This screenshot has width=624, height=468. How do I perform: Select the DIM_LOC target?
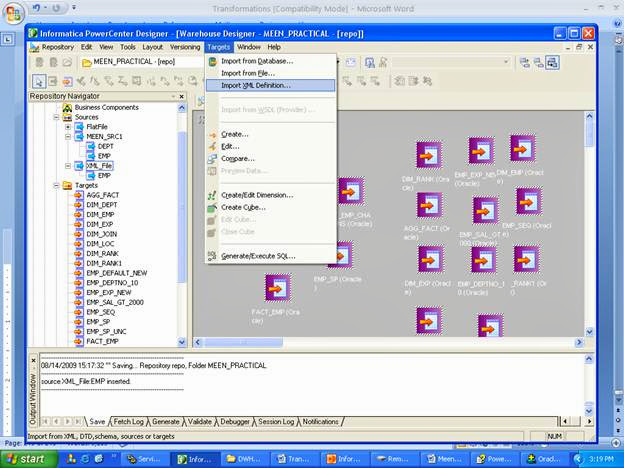[x=100, y=244]
